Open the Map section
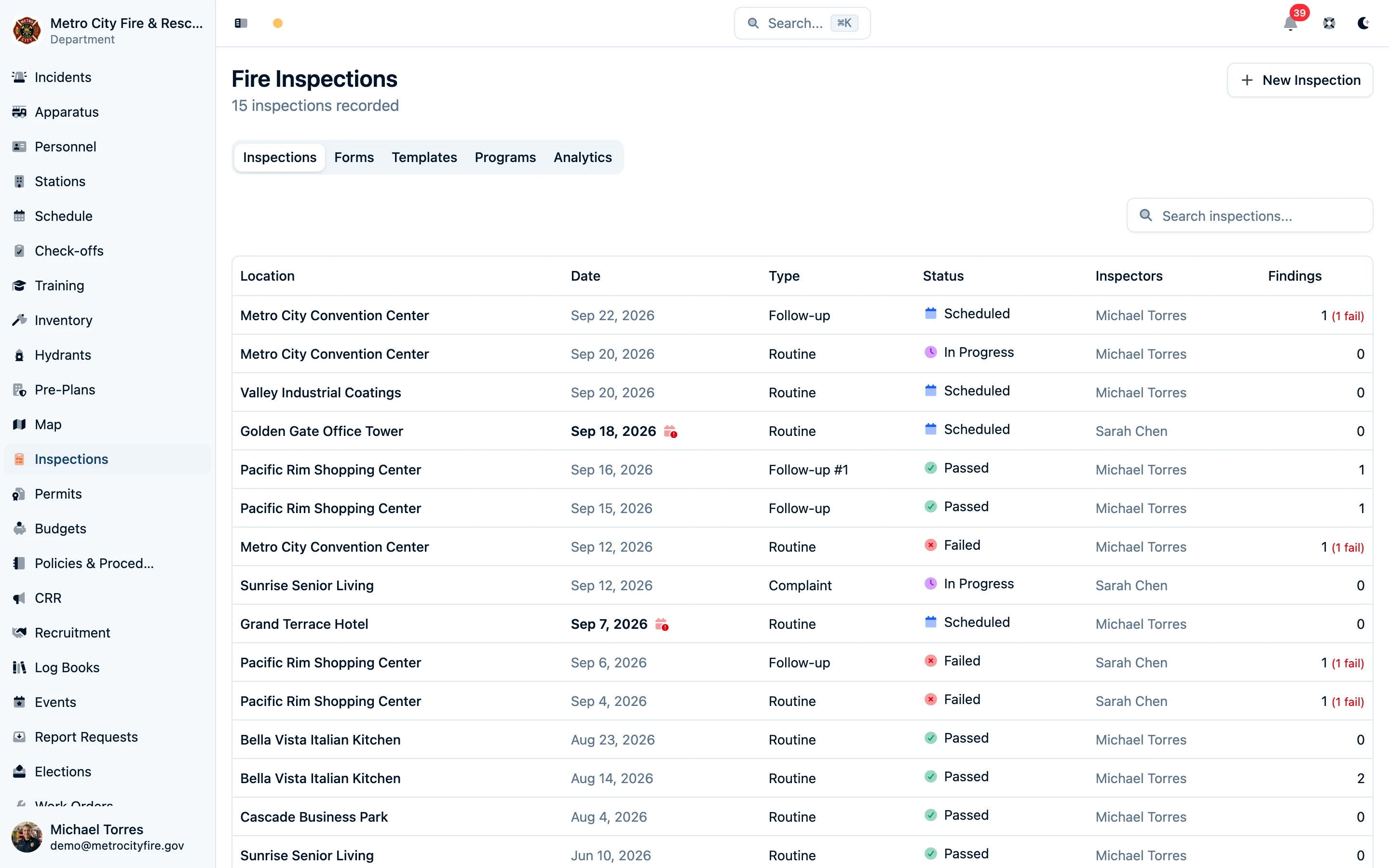The width and height of the screenshot is (1389, 868). [108, 424]
